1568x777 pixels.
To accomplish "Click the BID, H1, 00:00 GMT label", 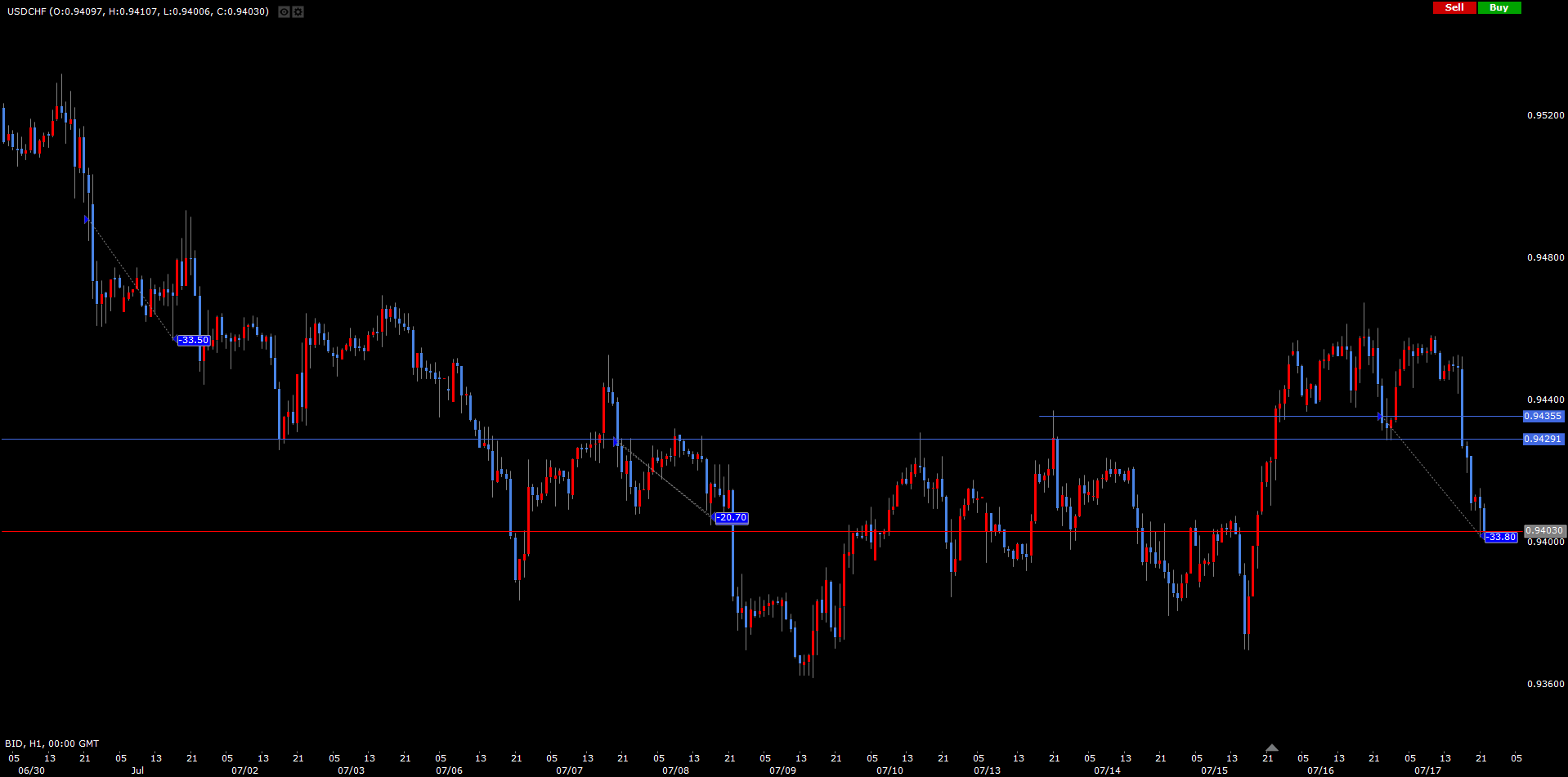I will coord(52,744).
